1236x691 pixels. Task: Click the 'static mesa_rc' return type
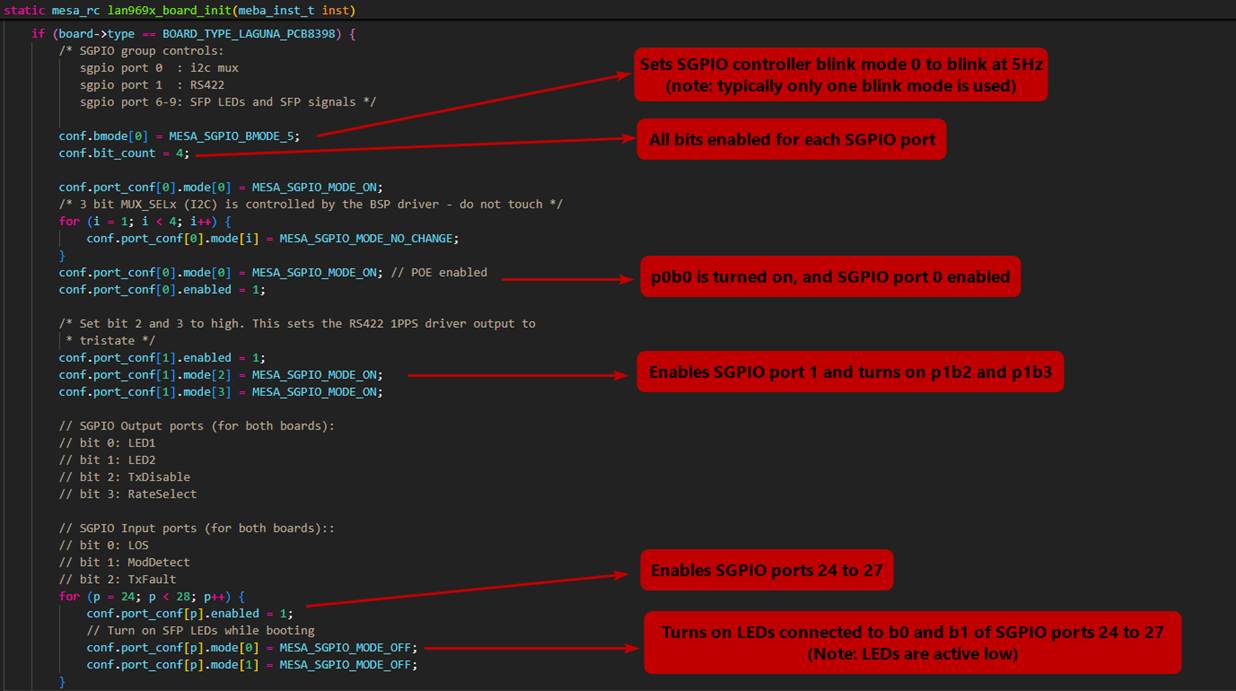[52, 10]
